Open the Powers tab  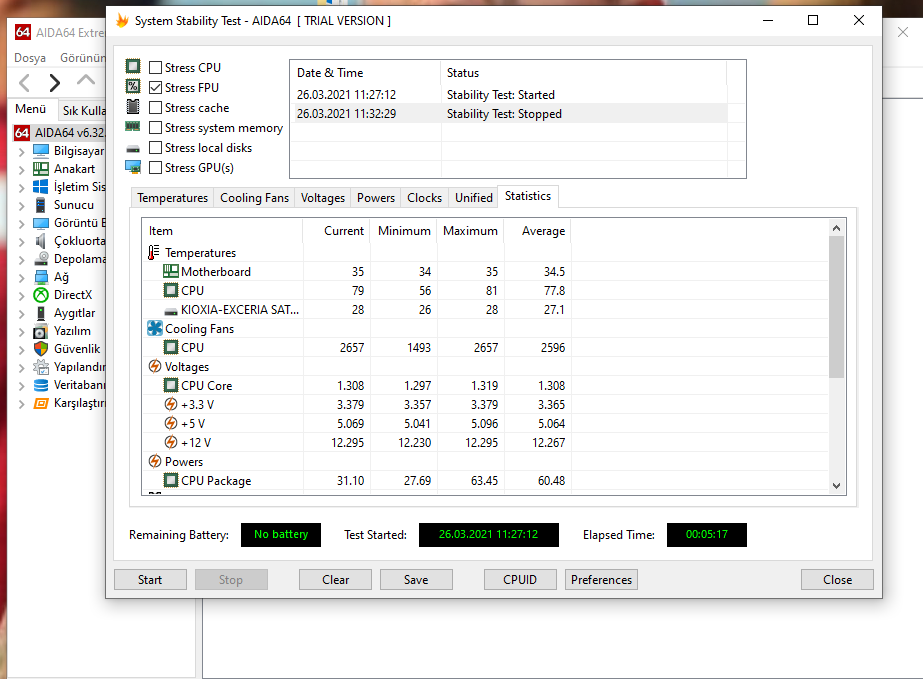click(376, 198)
